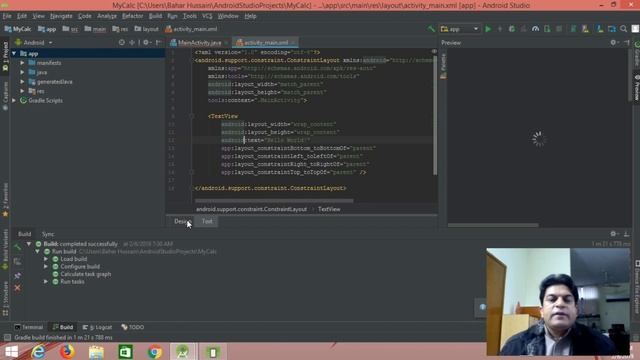
Task: Click the scroll-from-source target icon in project panel
Action: (x=122, y=42)
